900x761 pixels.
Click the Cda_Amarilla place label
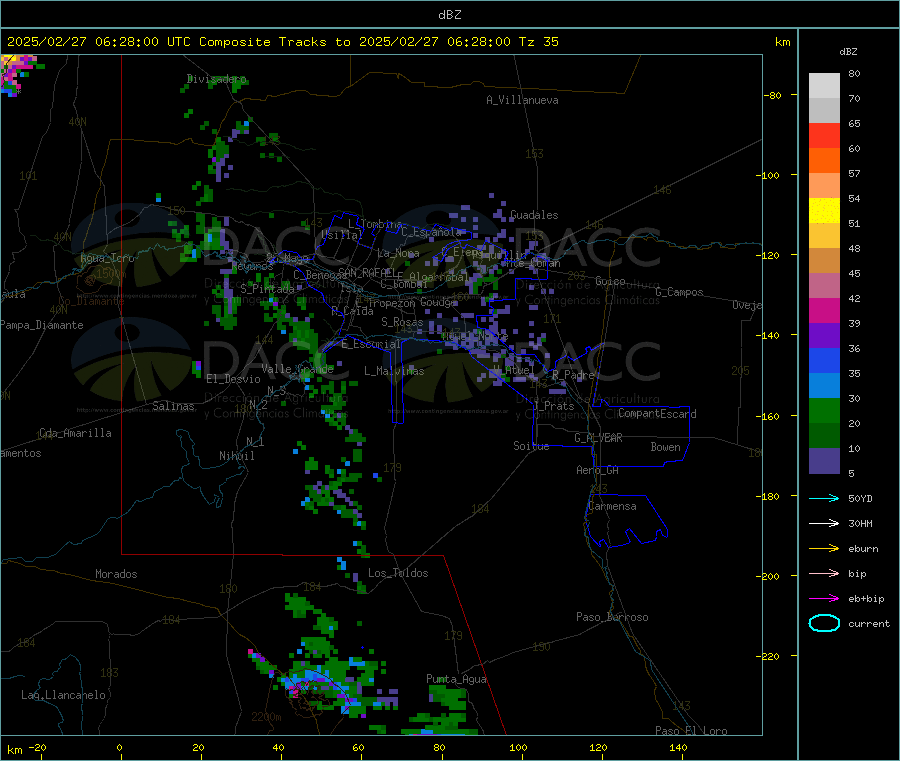click(75, 433)
